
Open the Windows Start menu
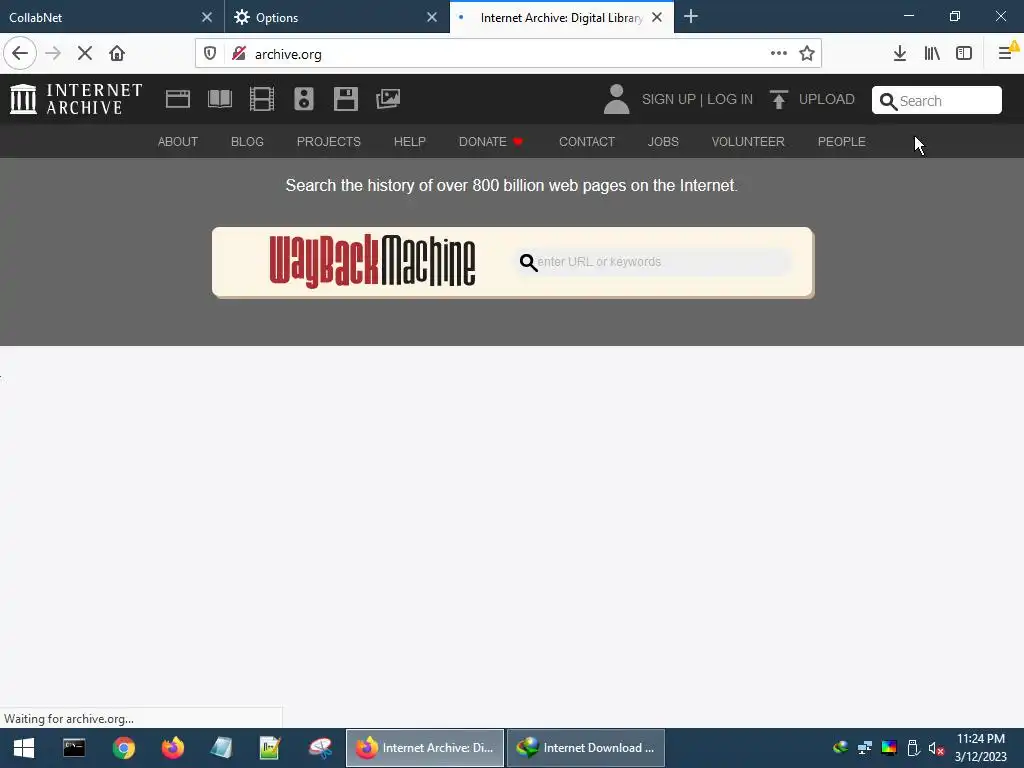click(24, 748)
